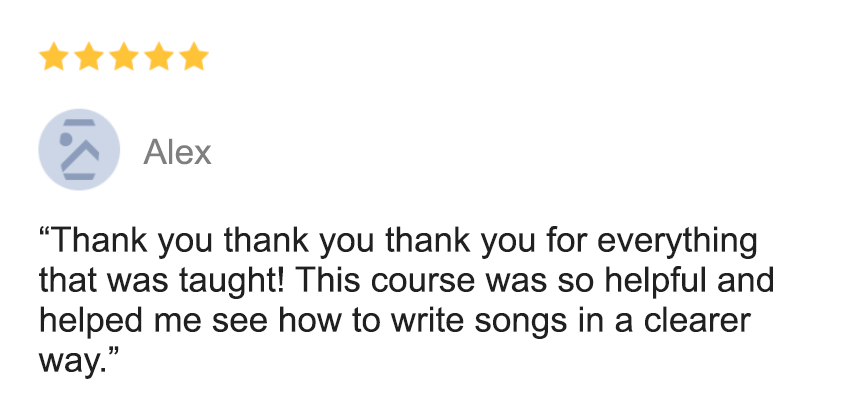848x402 pixels.
Task: Click the small dot inside the avatar logo
Action: pyautogui.click(x=65, y=139)
